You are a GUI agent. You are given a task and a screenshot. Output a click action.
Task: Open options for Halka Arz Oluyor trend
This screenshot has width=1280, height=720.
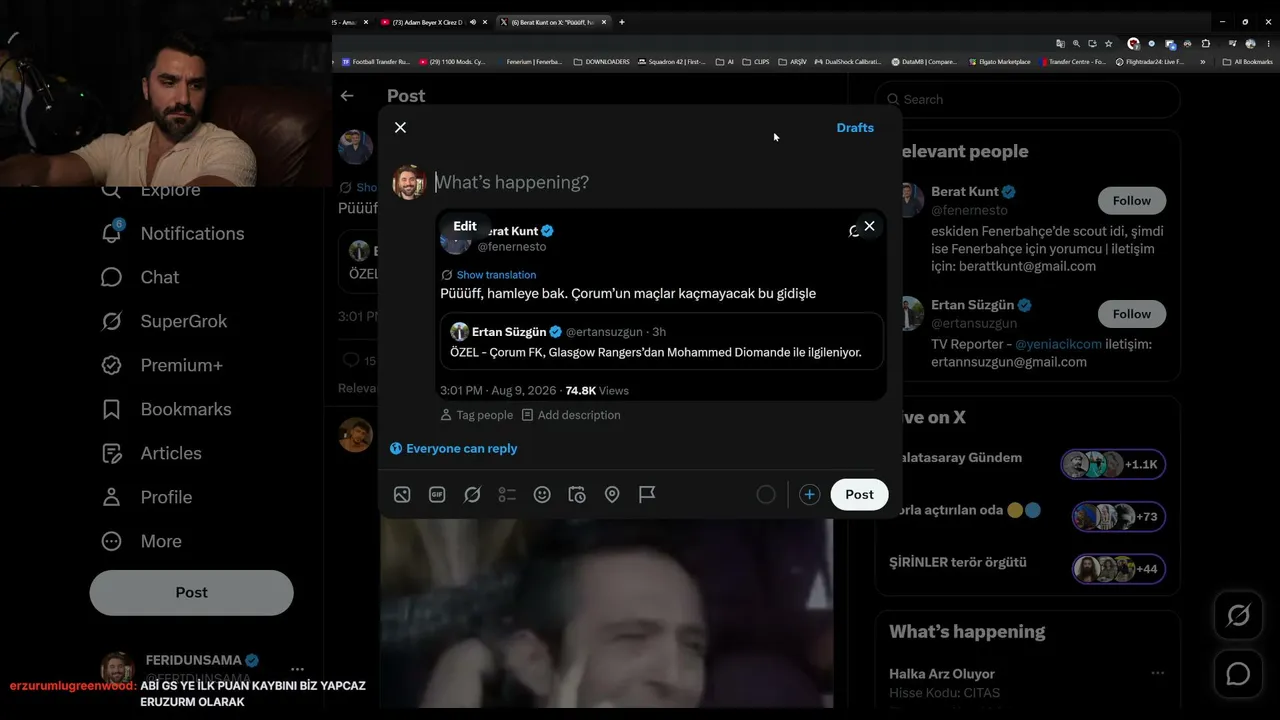point(1157,674)
